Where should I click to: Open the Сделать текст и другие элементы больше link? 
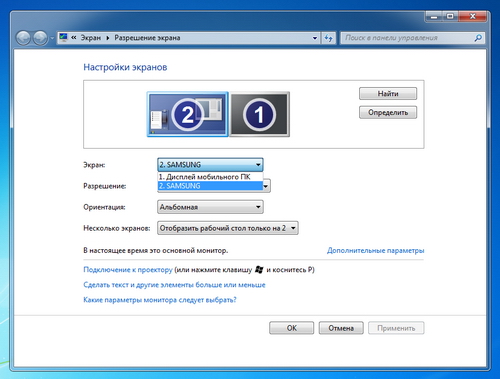pyautogui.click(x=174, y=285)
